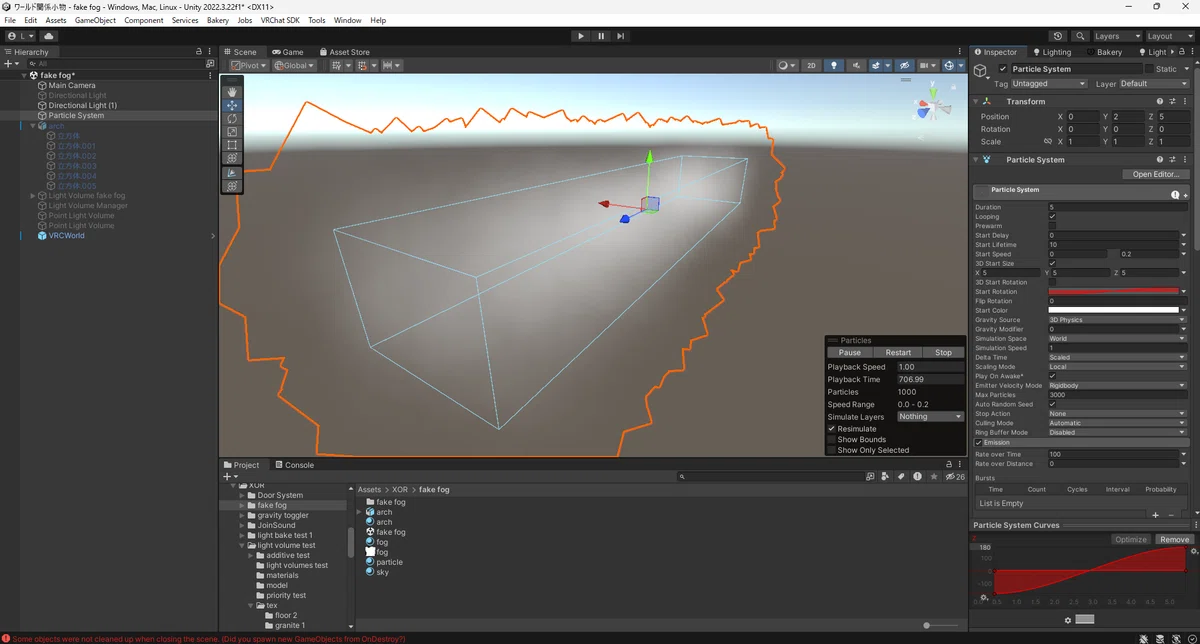Click the global search icon

[1080, 36]
